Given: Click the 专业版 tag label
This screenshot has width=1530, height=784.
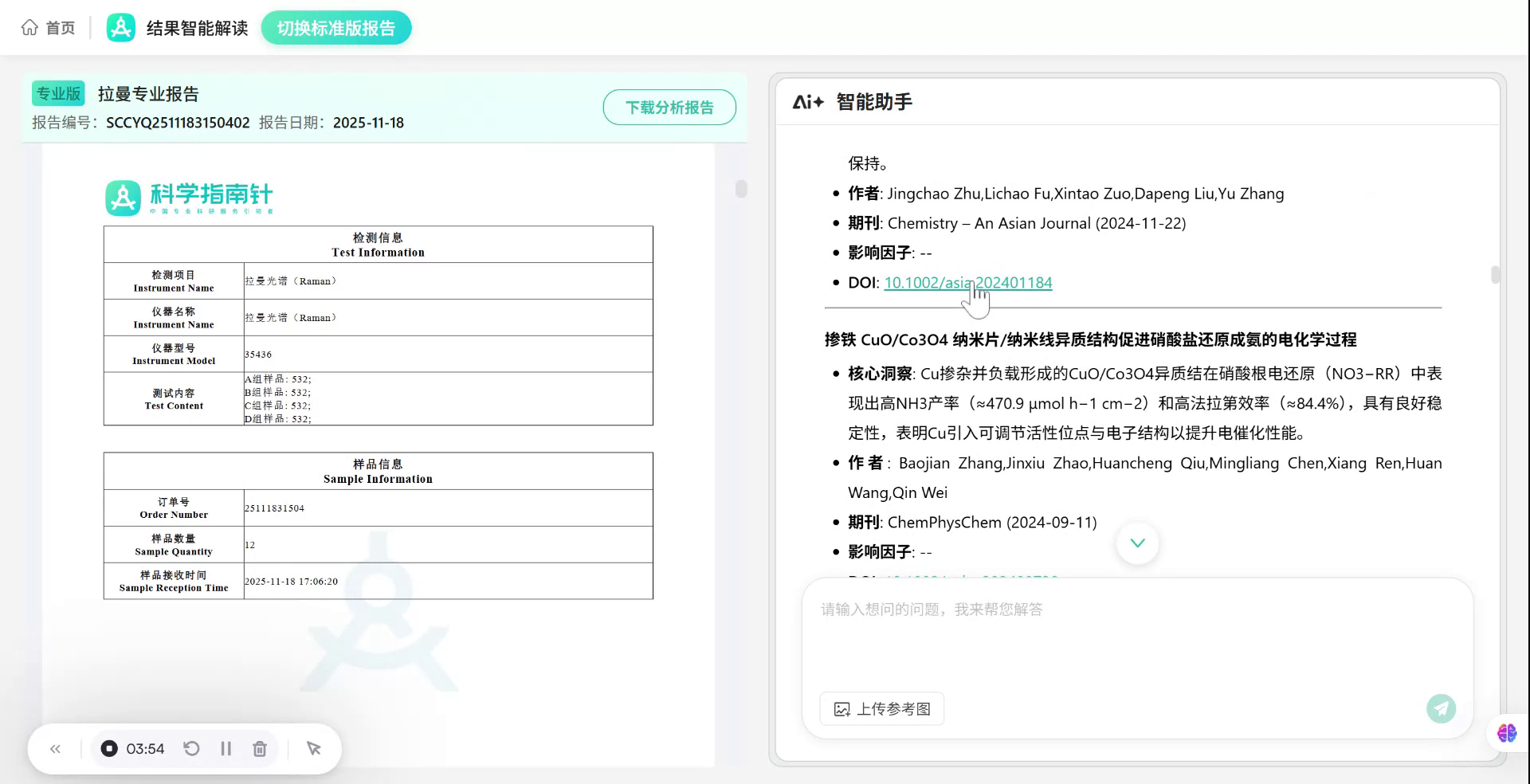Looking at the screenshot, I should [x=57, y=93].
